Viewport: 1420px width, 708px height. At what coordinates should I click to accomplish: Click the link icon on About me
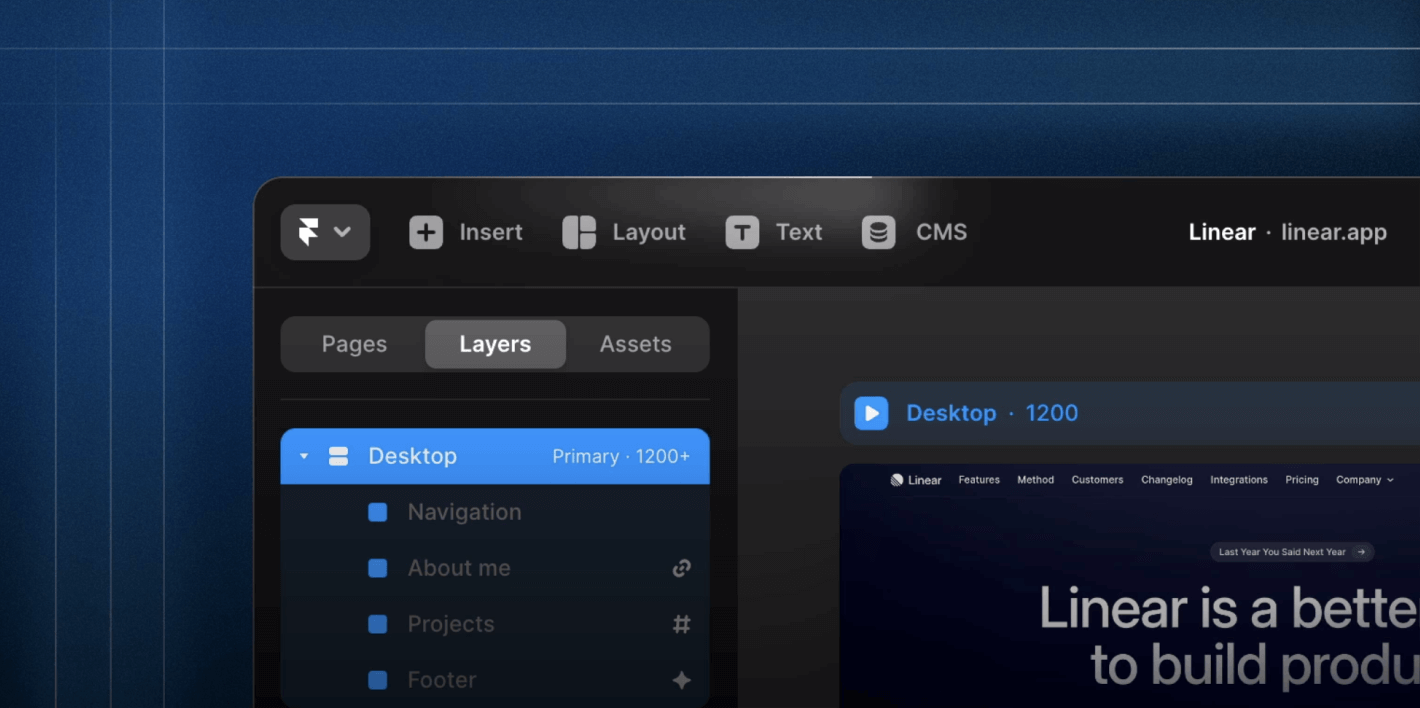682,568
